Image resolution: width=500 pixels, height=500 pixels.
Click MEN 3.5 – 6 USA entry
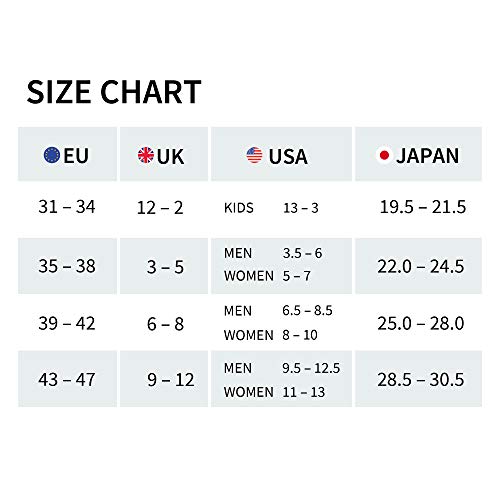pyautogui.click(x=273, y=253)
